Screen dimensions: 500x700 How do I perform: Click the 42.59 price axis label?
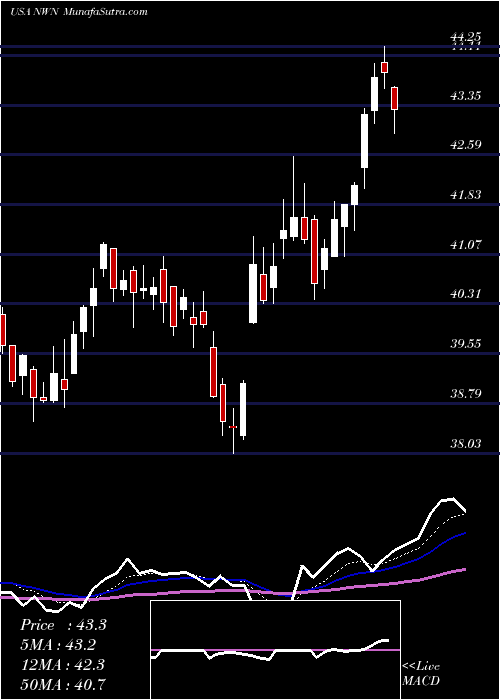(464, 145)
